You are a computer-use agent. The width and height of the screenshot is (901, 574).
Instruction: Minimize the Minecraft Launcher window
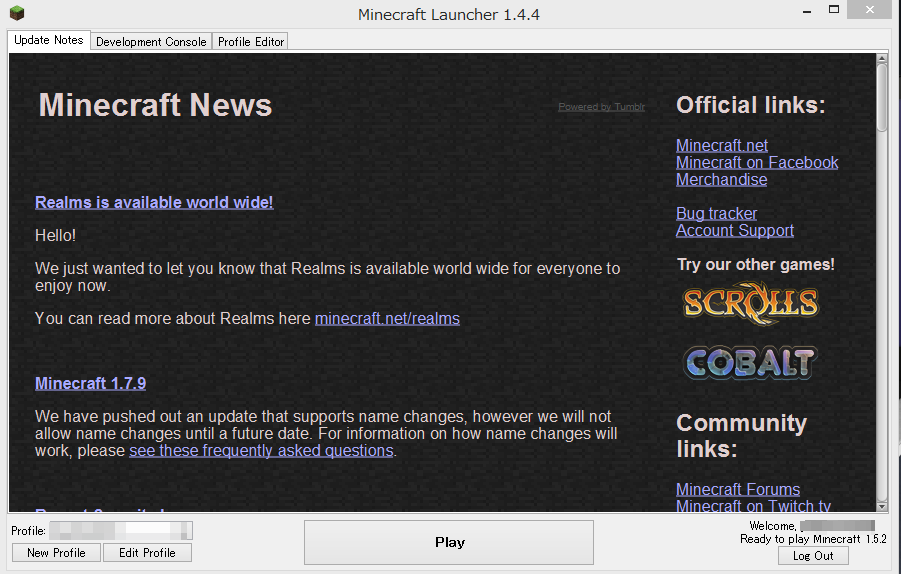[807, 10]
